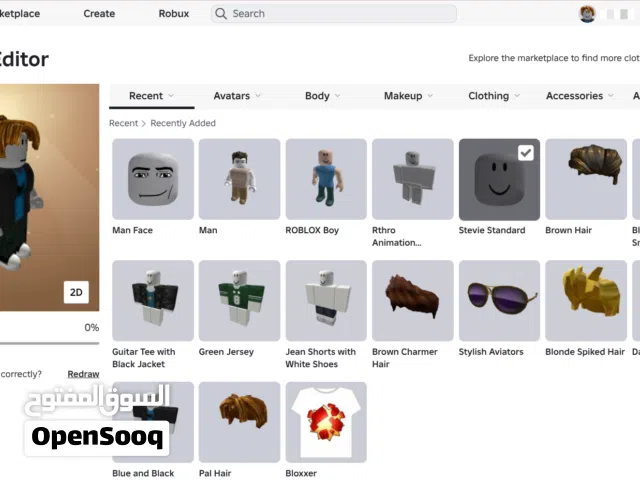Toggle the 2D avatar view button
Viewport: 640px width, 480px height.
point(76,292)
